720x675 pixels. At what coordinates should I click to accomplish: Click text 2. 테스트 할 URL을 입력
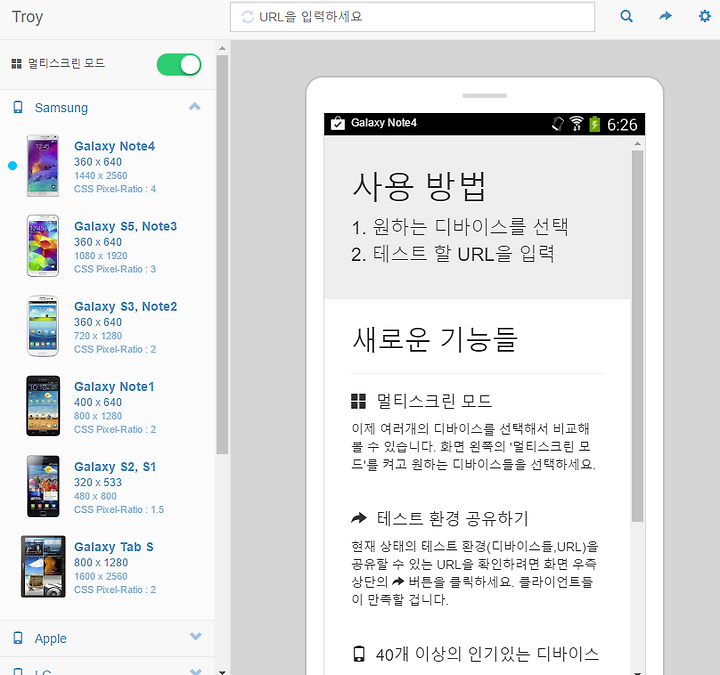click(x=453, y=253)
